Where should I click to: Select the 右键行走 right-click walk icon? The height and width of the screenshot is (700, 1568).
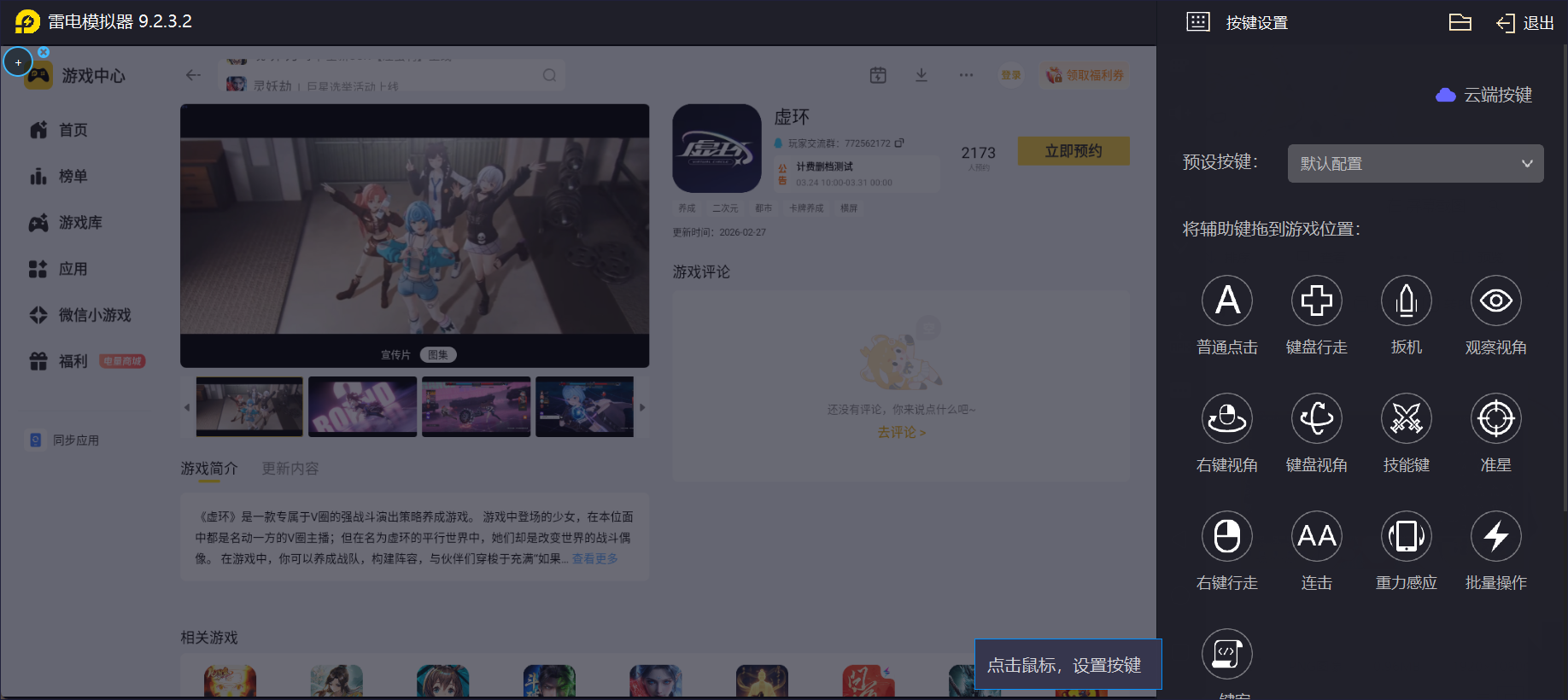coord(1227,536)
